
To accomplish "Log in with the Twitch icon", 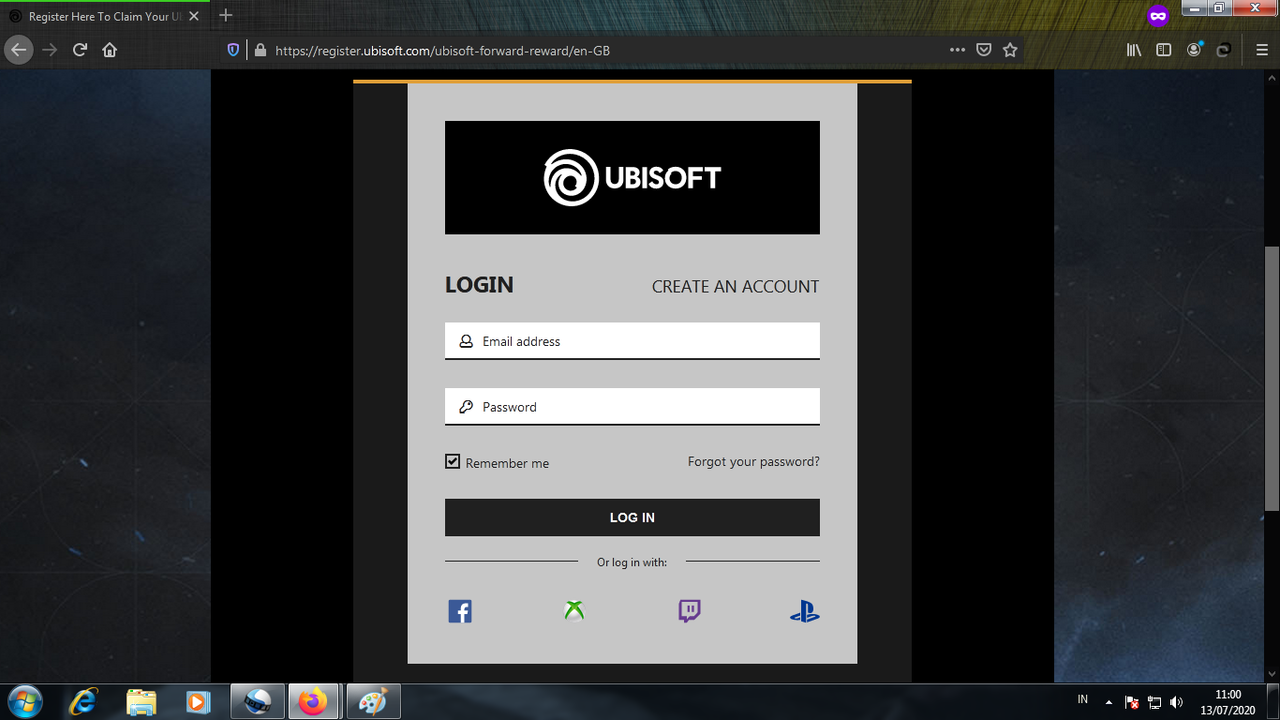I will 689,611.
